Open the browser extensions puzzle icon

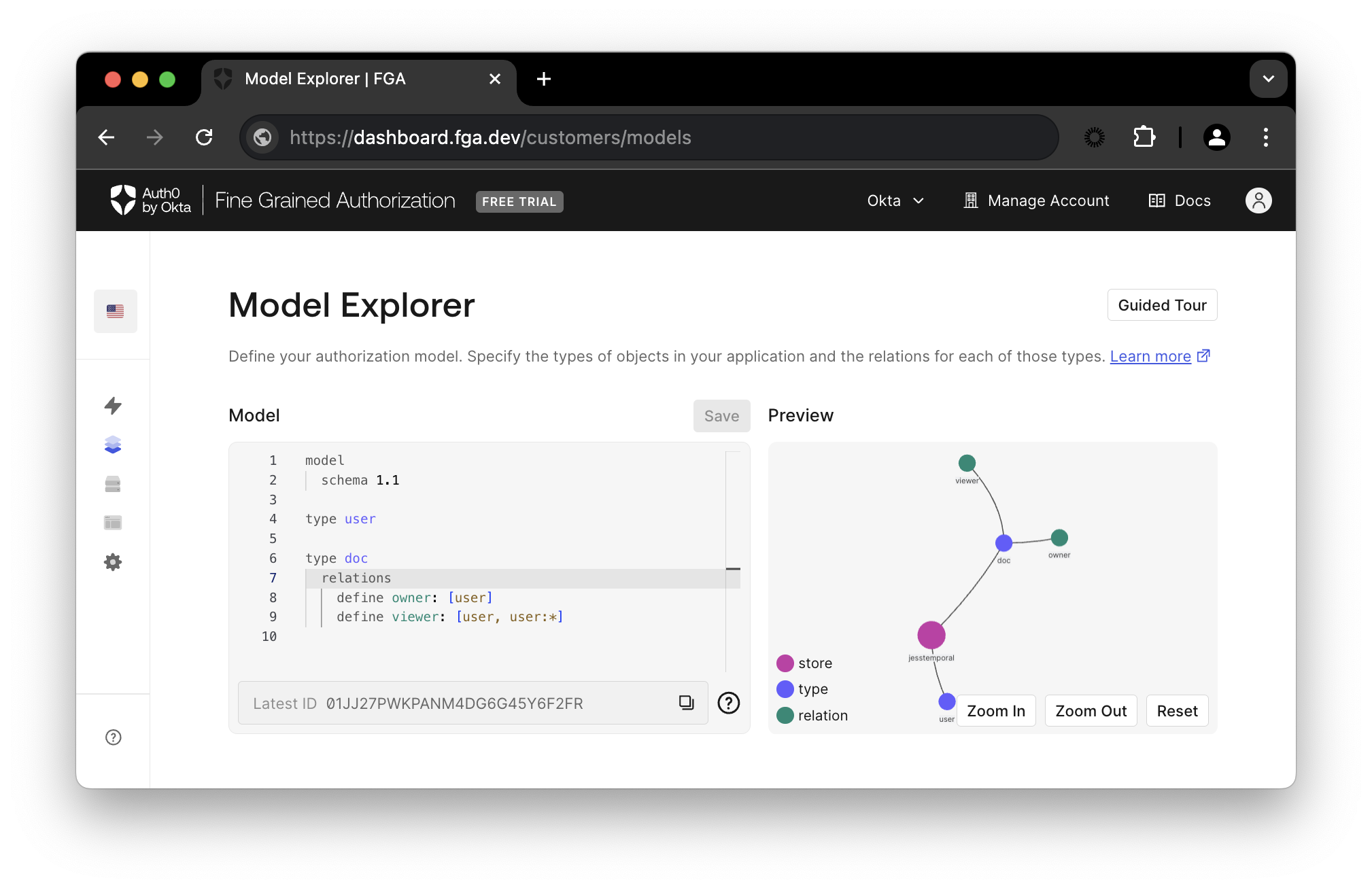pos(1144,137)
